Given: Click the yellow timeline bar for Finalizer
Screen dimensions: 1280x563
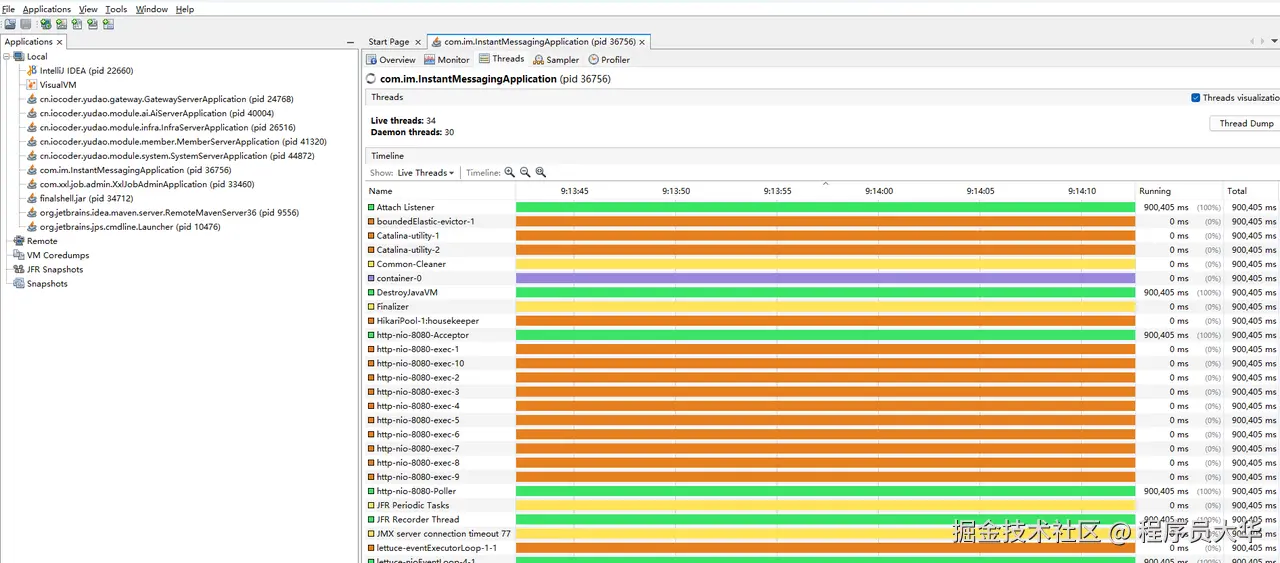Looking at the screenshot, I should [825, 307].
